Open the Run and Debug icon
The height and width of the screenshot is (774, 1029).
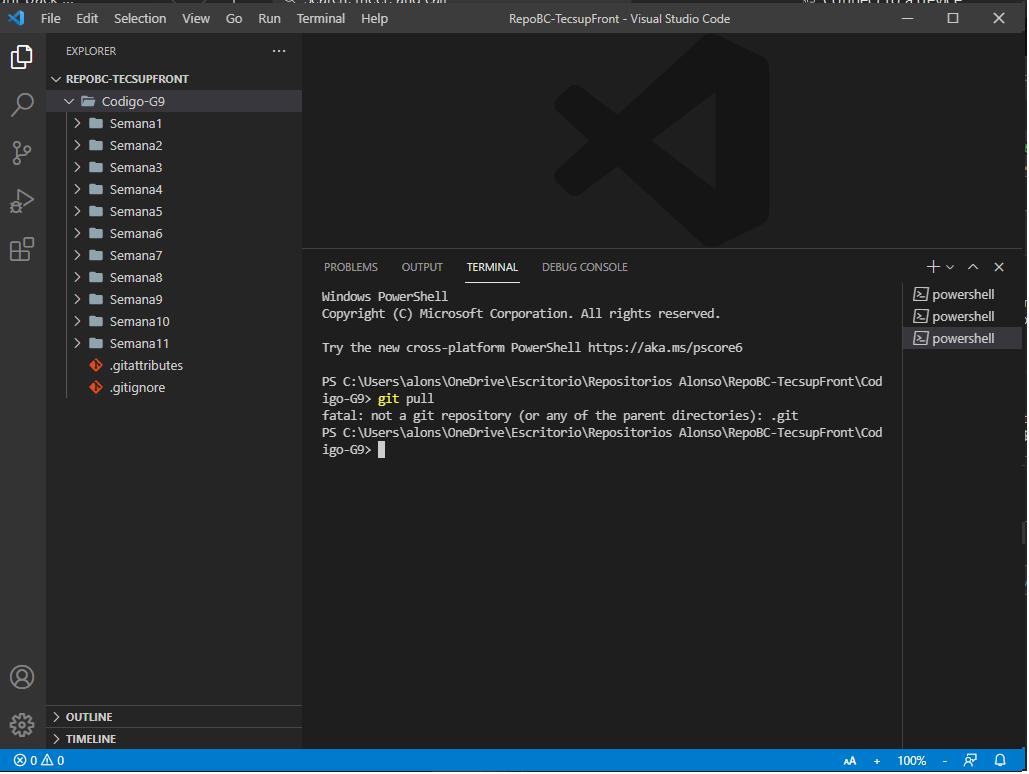(21, 201)
